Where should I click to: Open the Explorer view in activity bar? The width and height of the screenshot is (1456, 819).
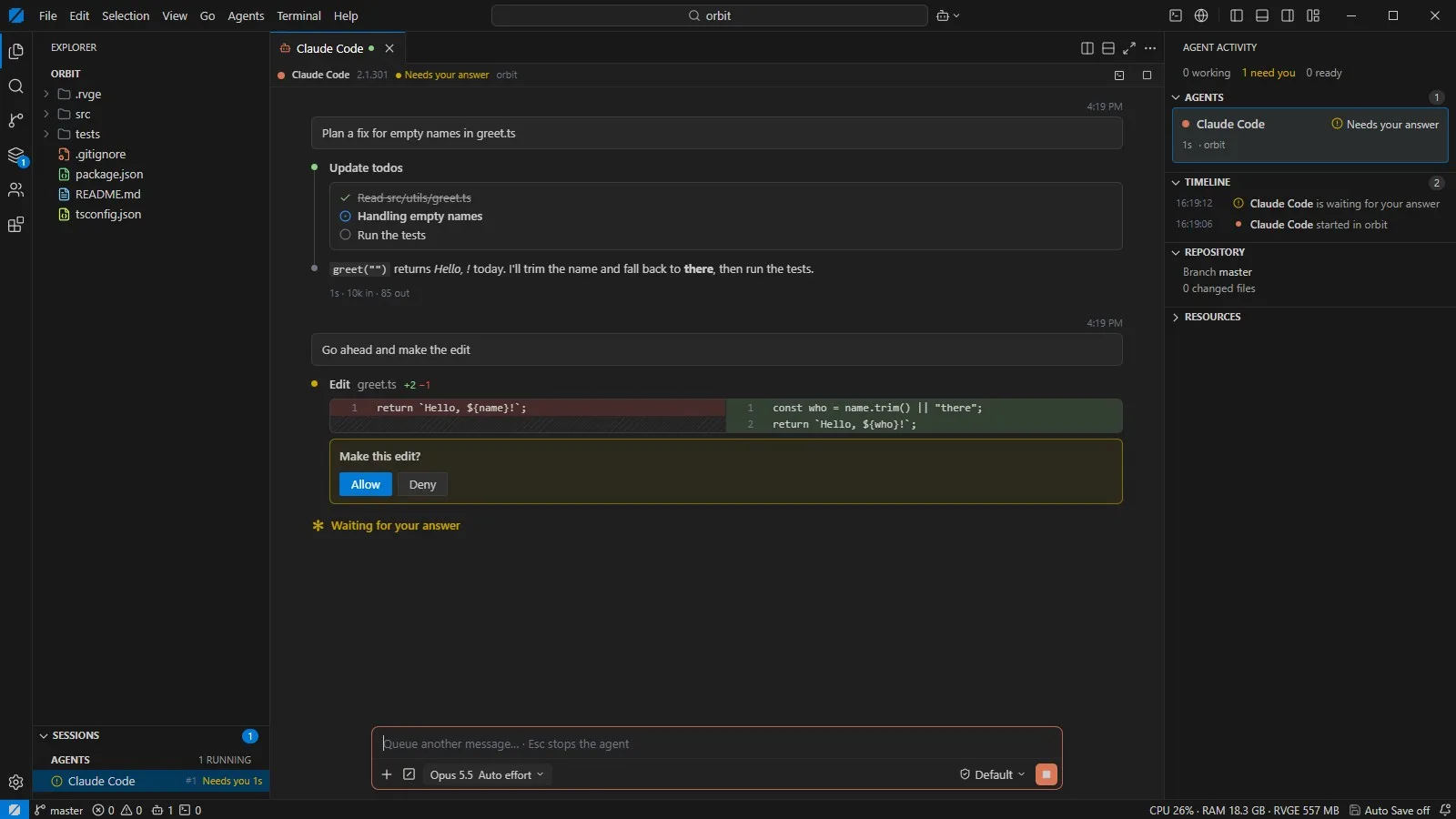tap(15, 52)
